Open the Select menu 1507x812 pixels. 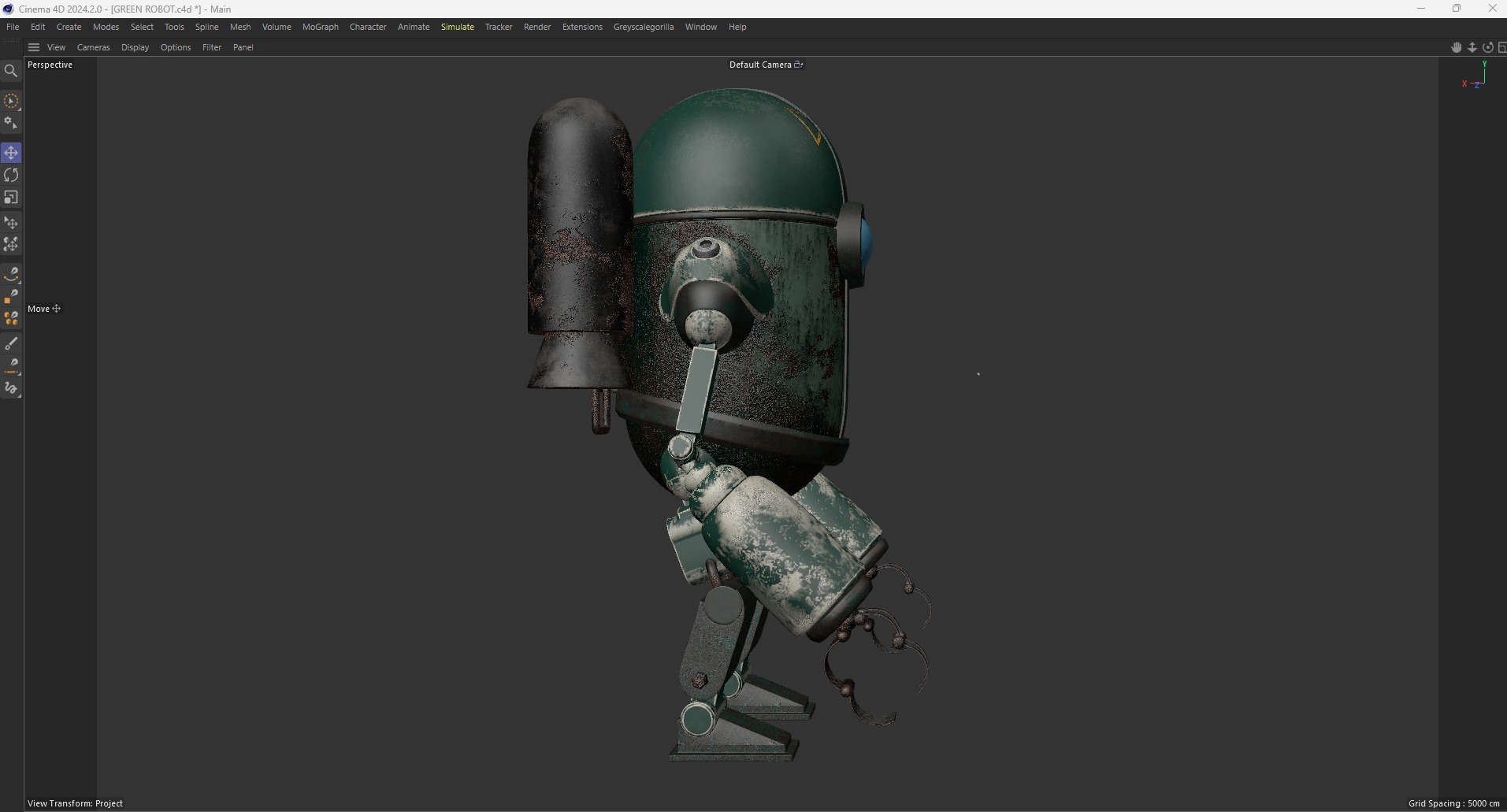pyautogui.click(x=142, y=27)
